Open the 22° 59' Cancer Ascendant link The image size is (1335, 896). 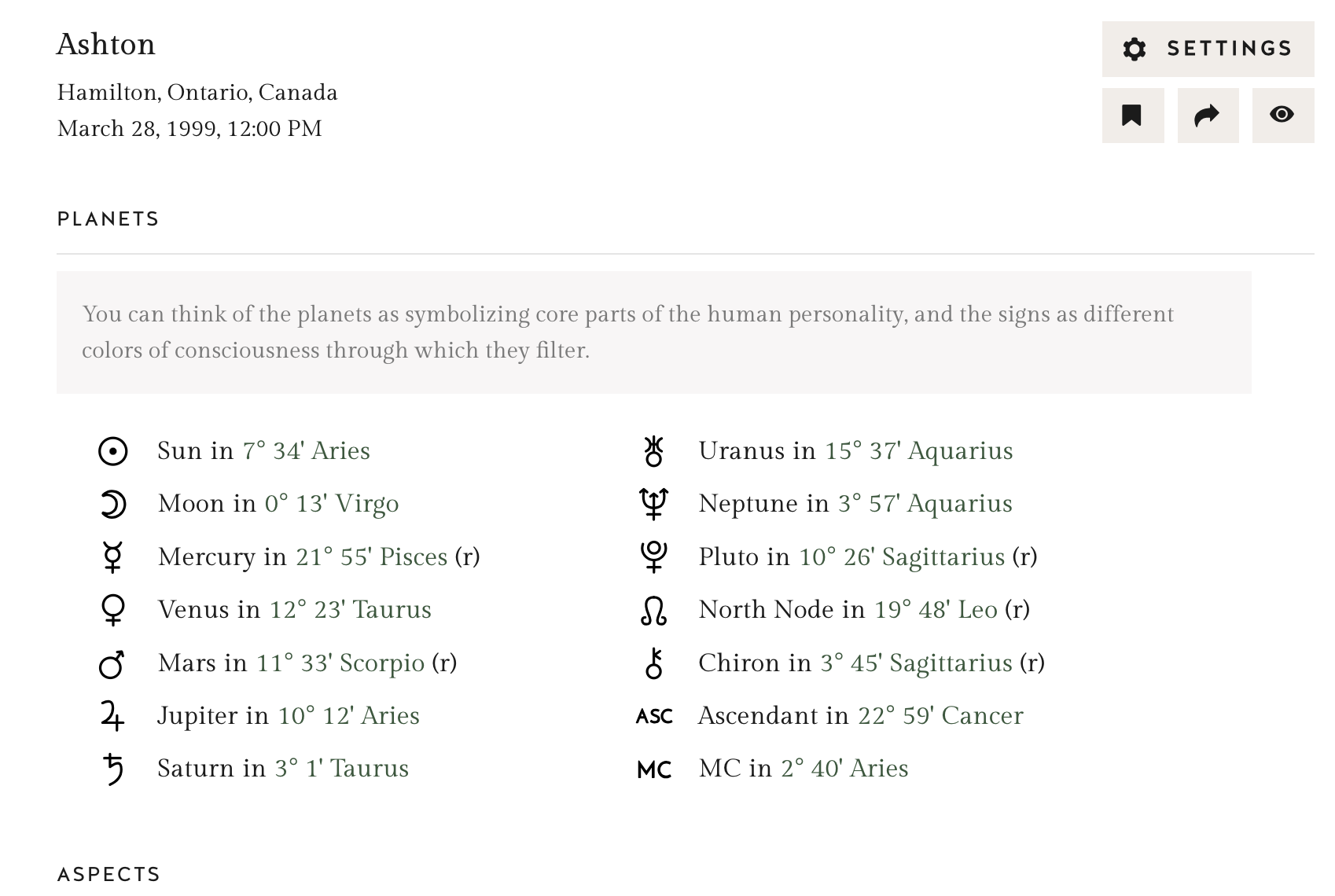(941, 716)
